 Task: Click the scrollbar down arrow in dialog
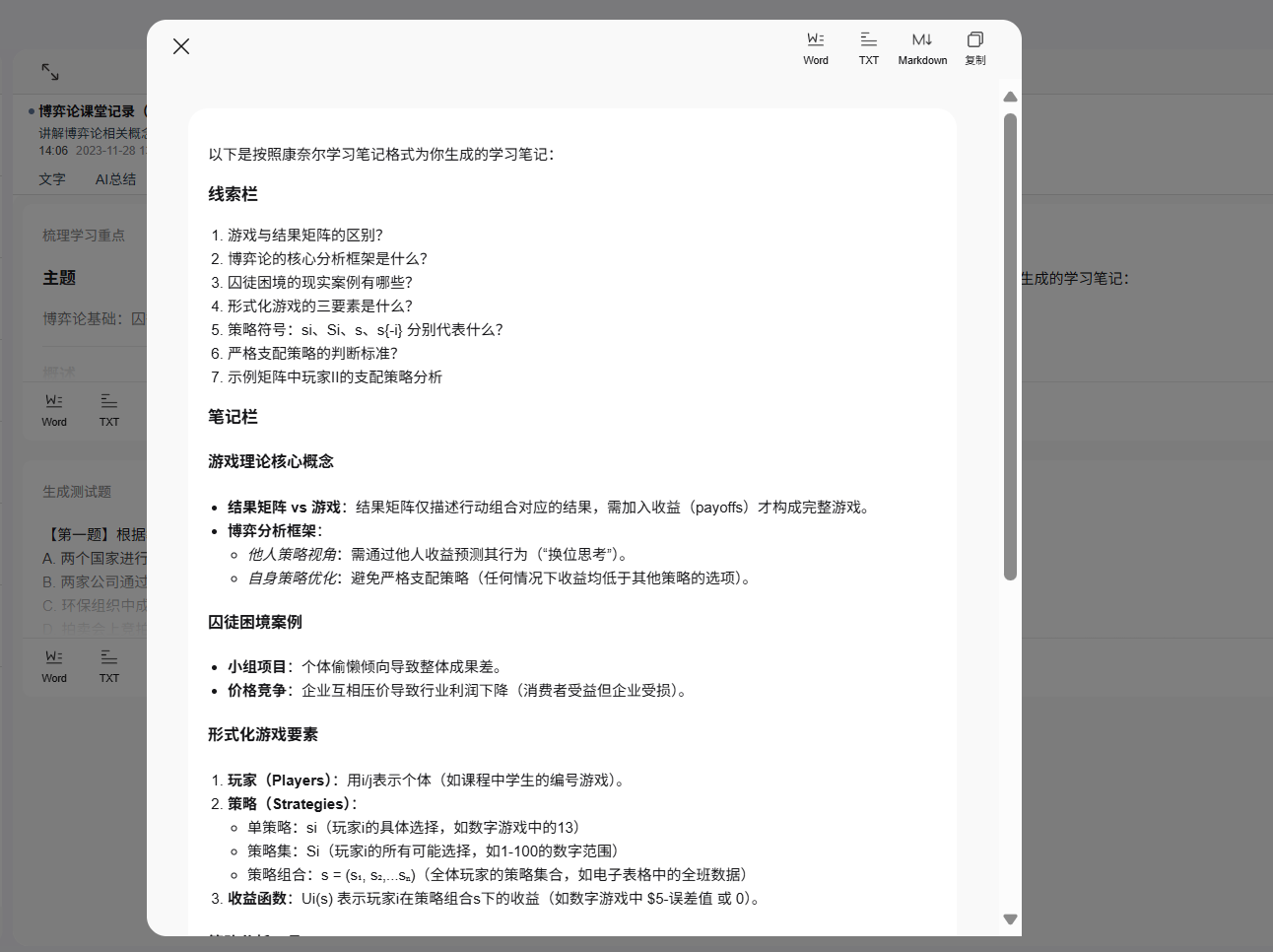(x=1010, y=918)
